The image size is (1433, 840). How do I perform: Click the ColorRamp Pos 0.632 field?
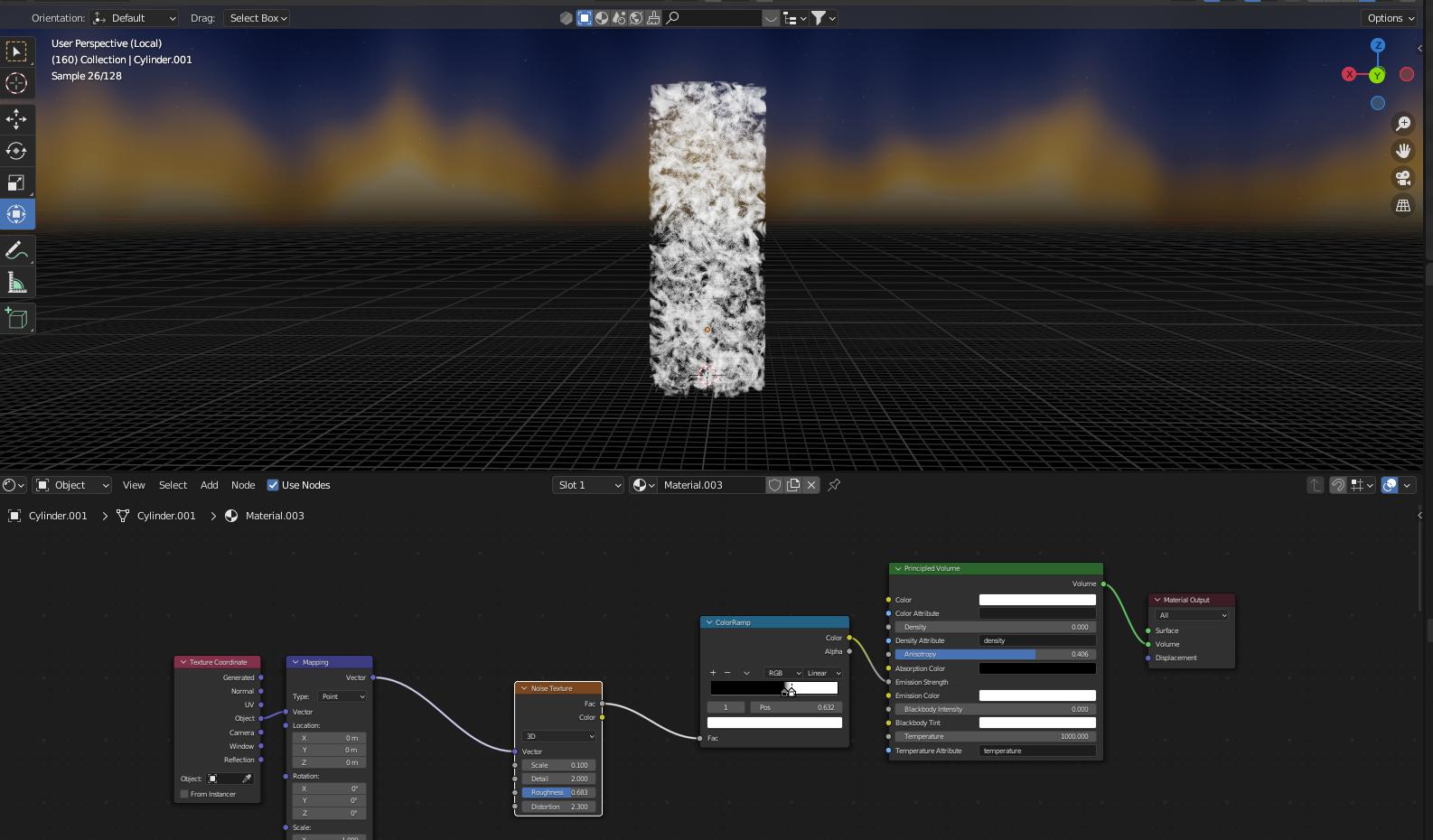(796, 707)
